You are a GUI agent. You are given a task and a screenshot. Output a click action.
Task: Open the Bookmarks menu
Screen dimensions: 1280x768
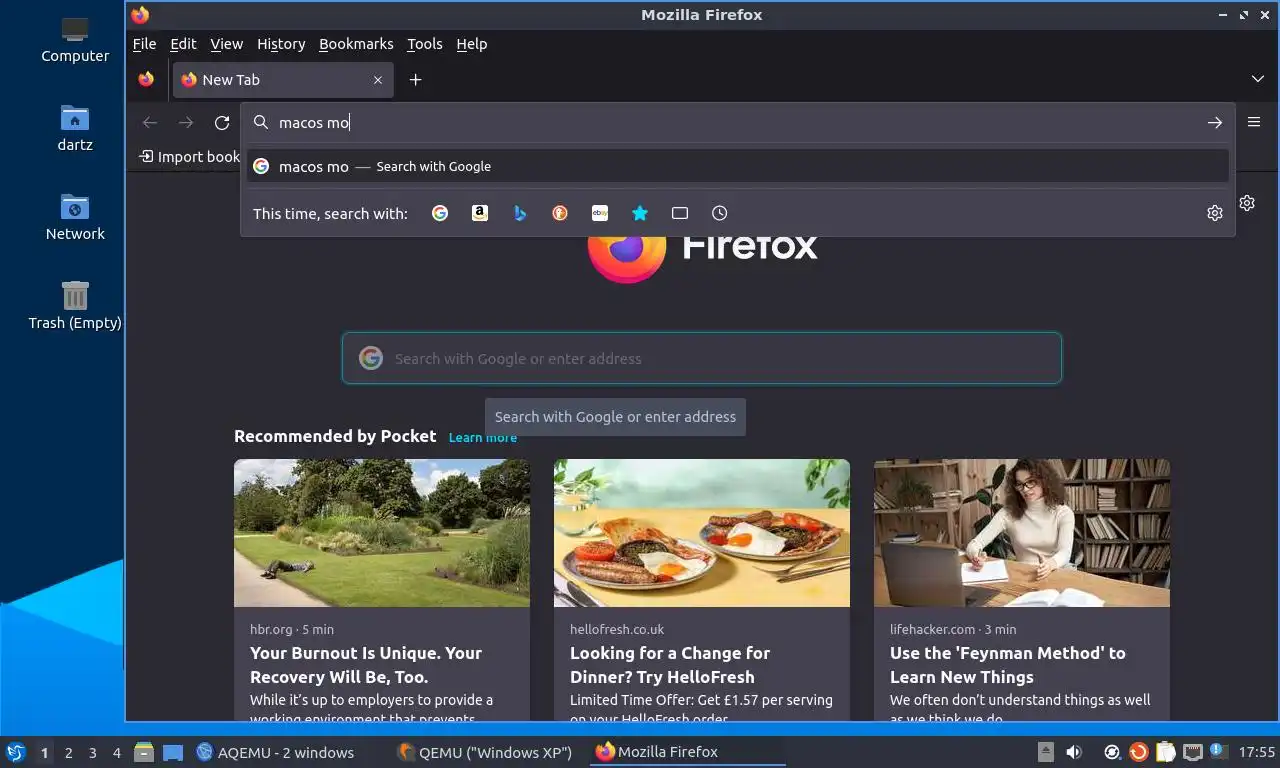click(356, 44)
